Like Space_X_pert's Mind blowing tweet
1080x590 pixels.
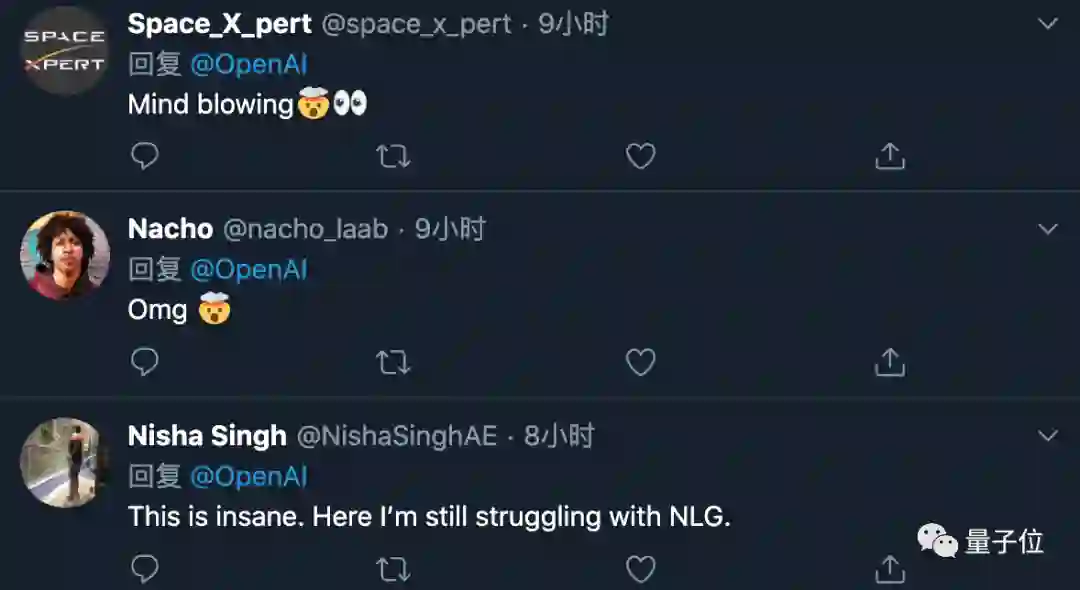coord(640,156)
